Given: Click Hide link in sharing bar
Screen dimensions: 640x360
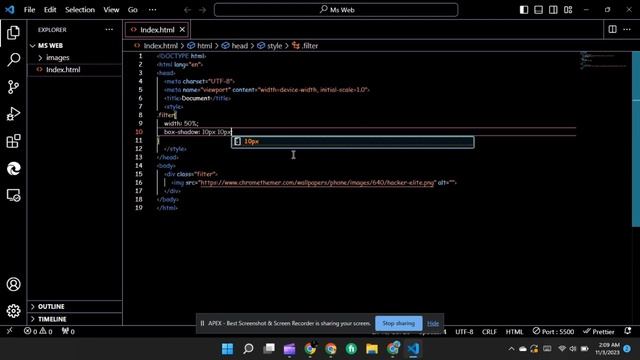Looking at the screenshot, I should click(x=433, y=323).
